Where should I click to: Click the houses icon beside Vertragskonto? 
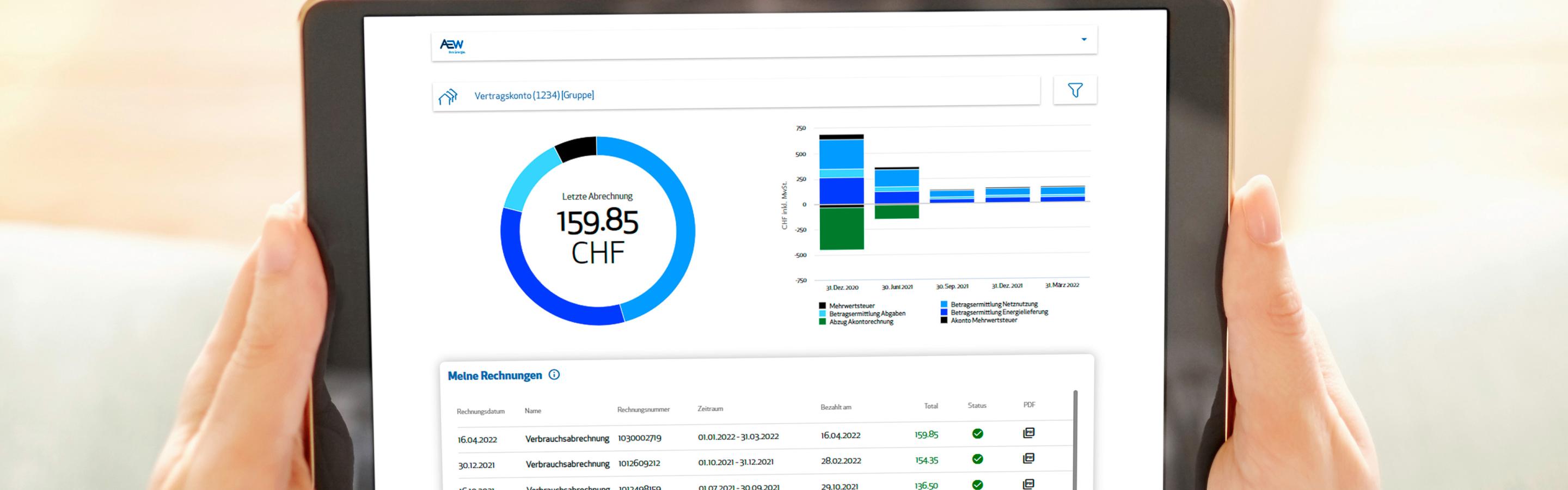(448, 96)
